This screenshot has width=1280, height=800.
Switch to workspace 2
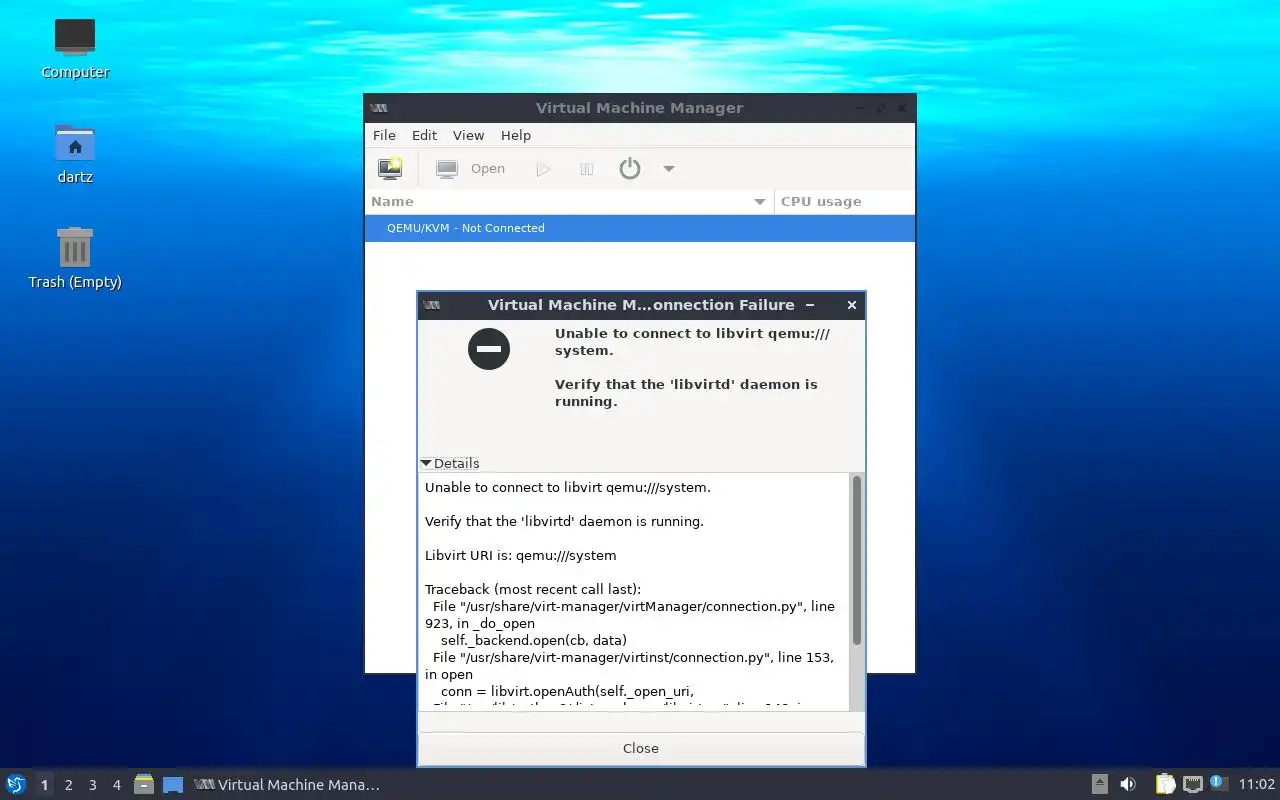pos(68,785)
